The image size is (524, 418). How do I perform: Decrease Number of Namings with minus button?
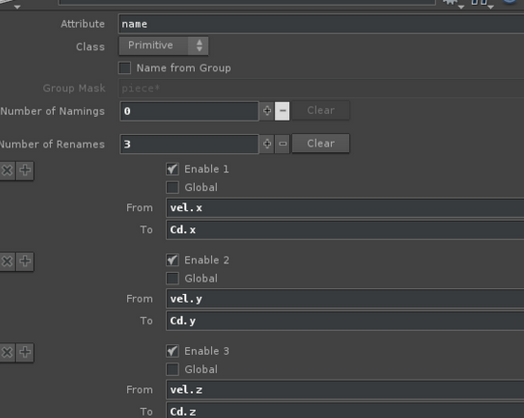282,111
